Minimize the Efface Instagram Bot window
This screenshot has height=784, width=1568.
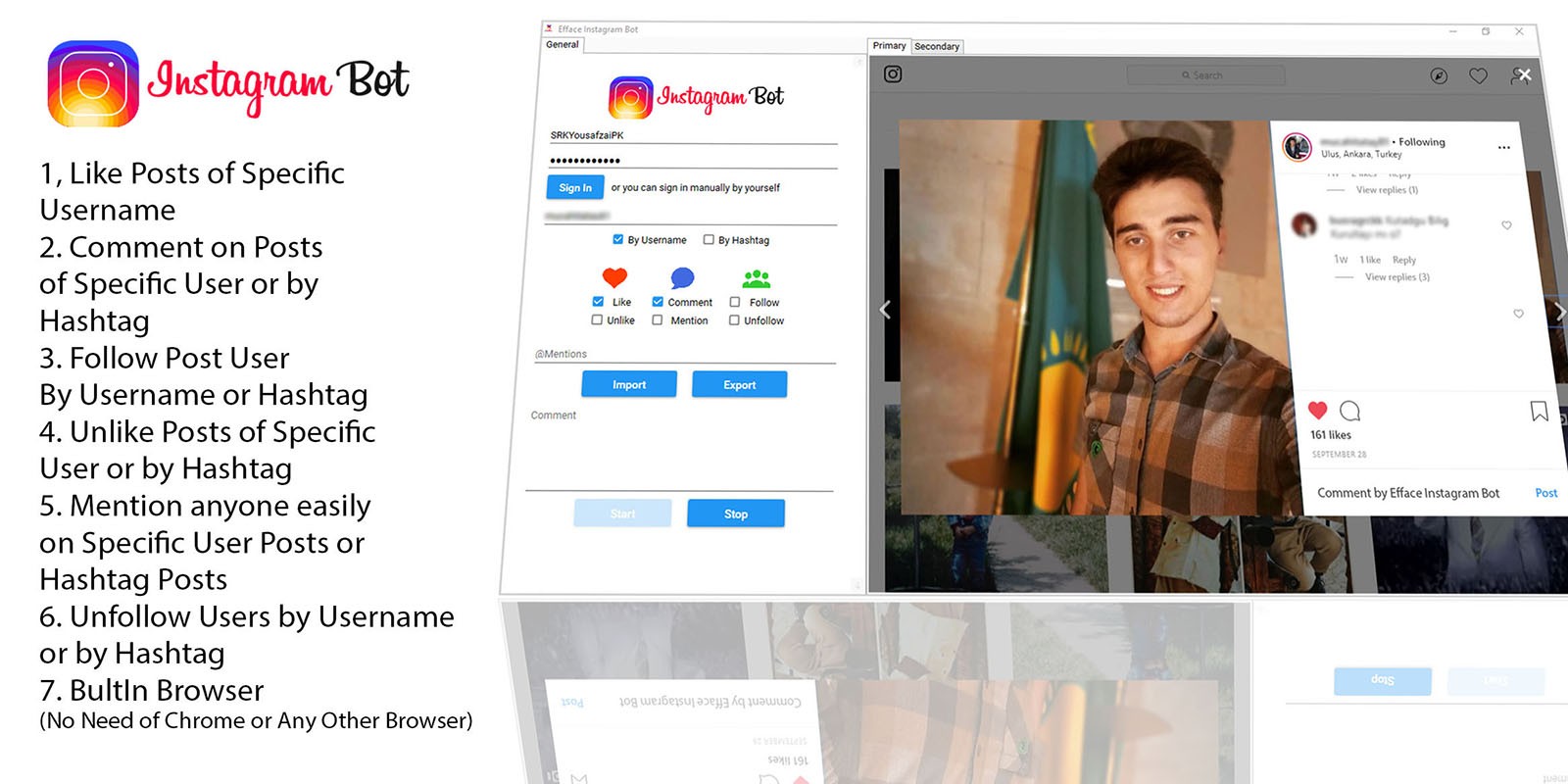click(x=1452, y=31)
